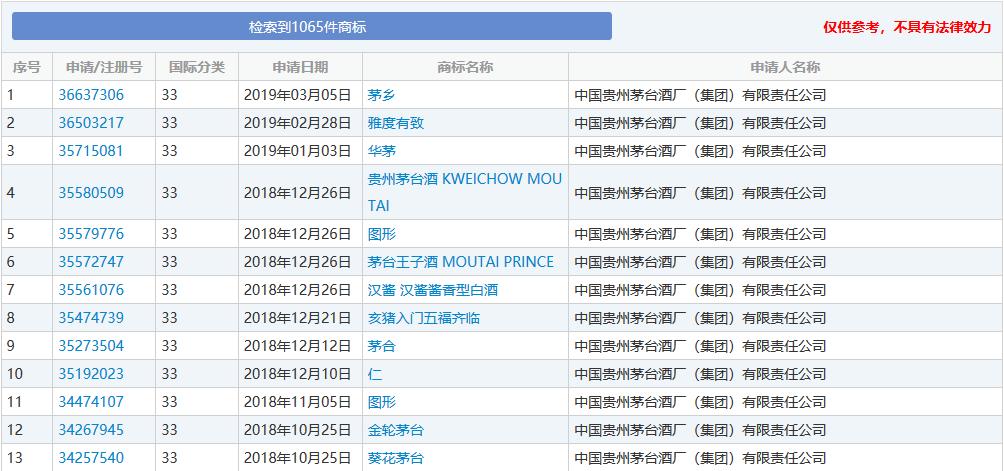This screenshot has width=1004, height=471.
Task: Open the trademark 金轮茅台
Action: (396, 429)
